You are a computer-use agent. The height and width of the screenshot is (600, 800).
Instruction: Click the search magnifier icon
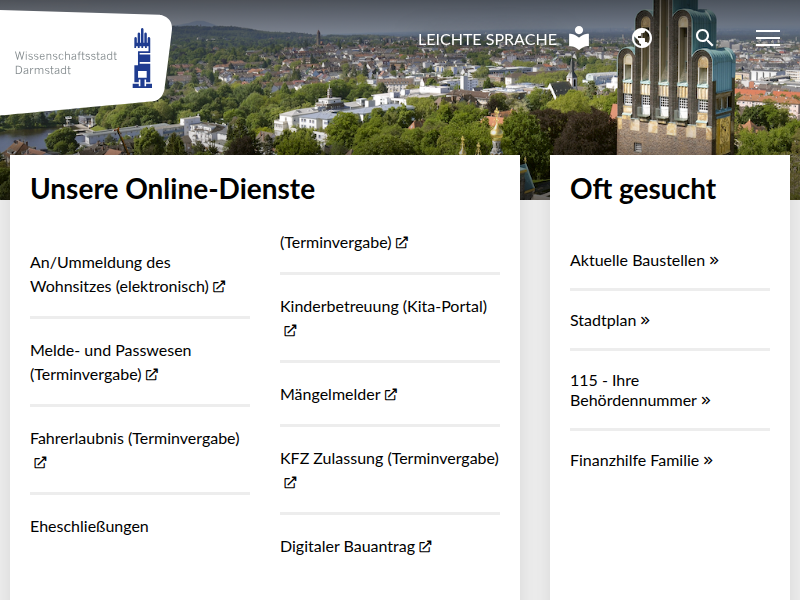pyautogui.click(x=704, y=38)
